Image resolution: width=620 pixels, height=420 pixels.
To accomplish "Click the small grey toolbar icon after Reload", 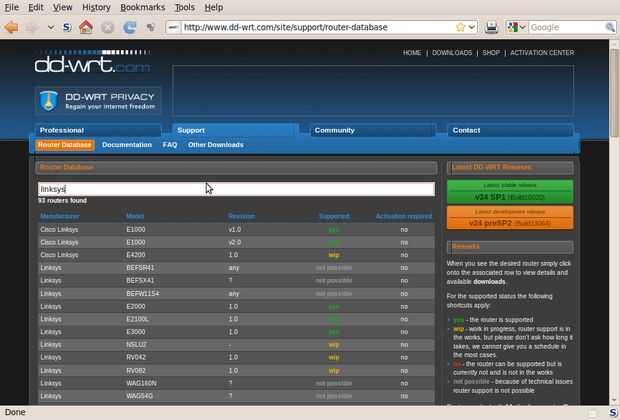I will pos(151,27).
